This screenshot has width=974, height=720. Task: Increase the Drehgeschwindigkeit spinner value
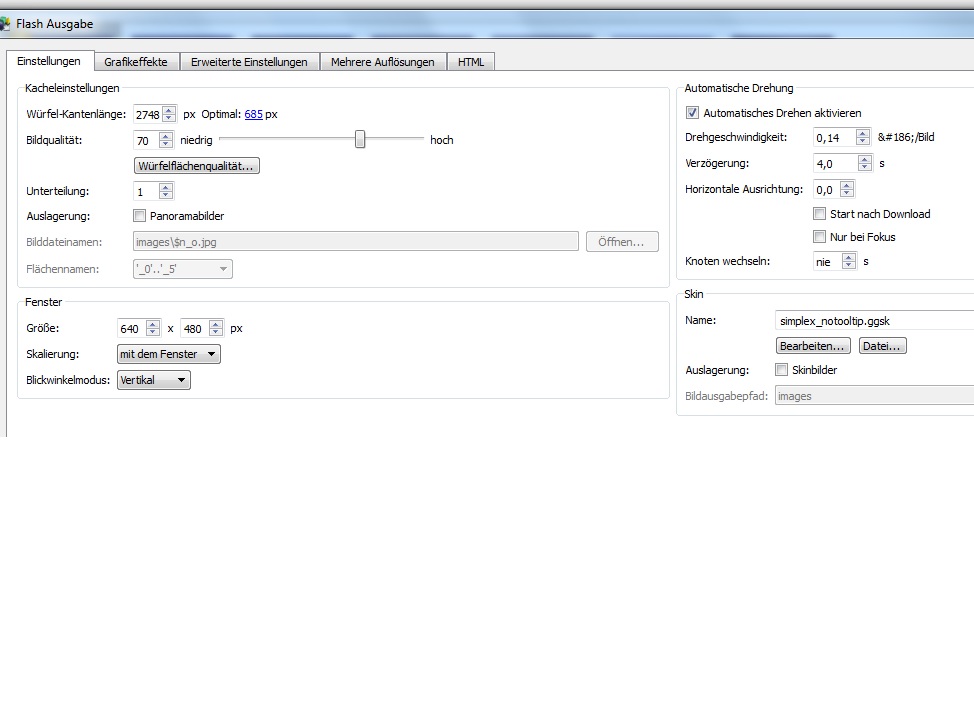pos(865,133)
